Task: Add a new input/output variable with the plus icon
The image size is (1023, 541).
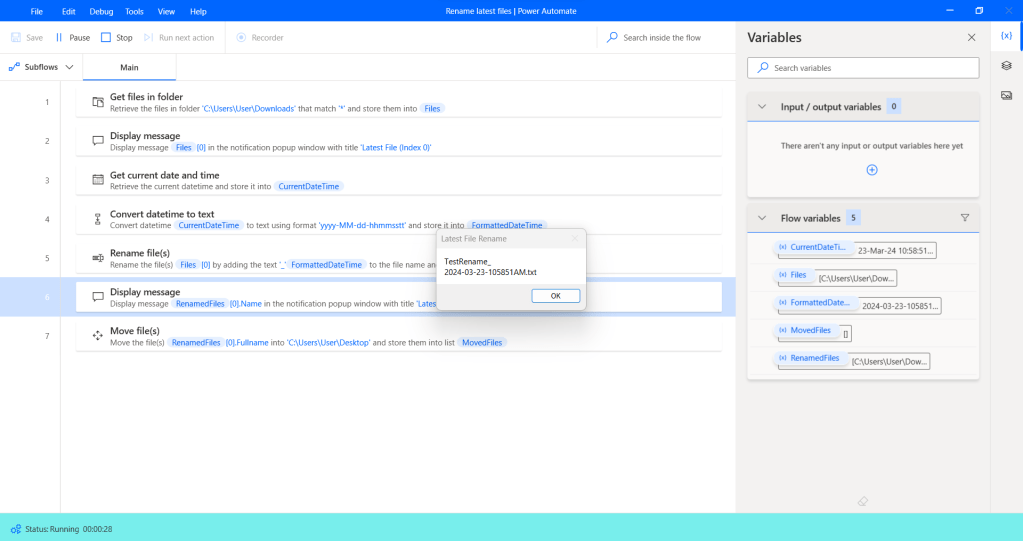Action: [x=871, y=170]
